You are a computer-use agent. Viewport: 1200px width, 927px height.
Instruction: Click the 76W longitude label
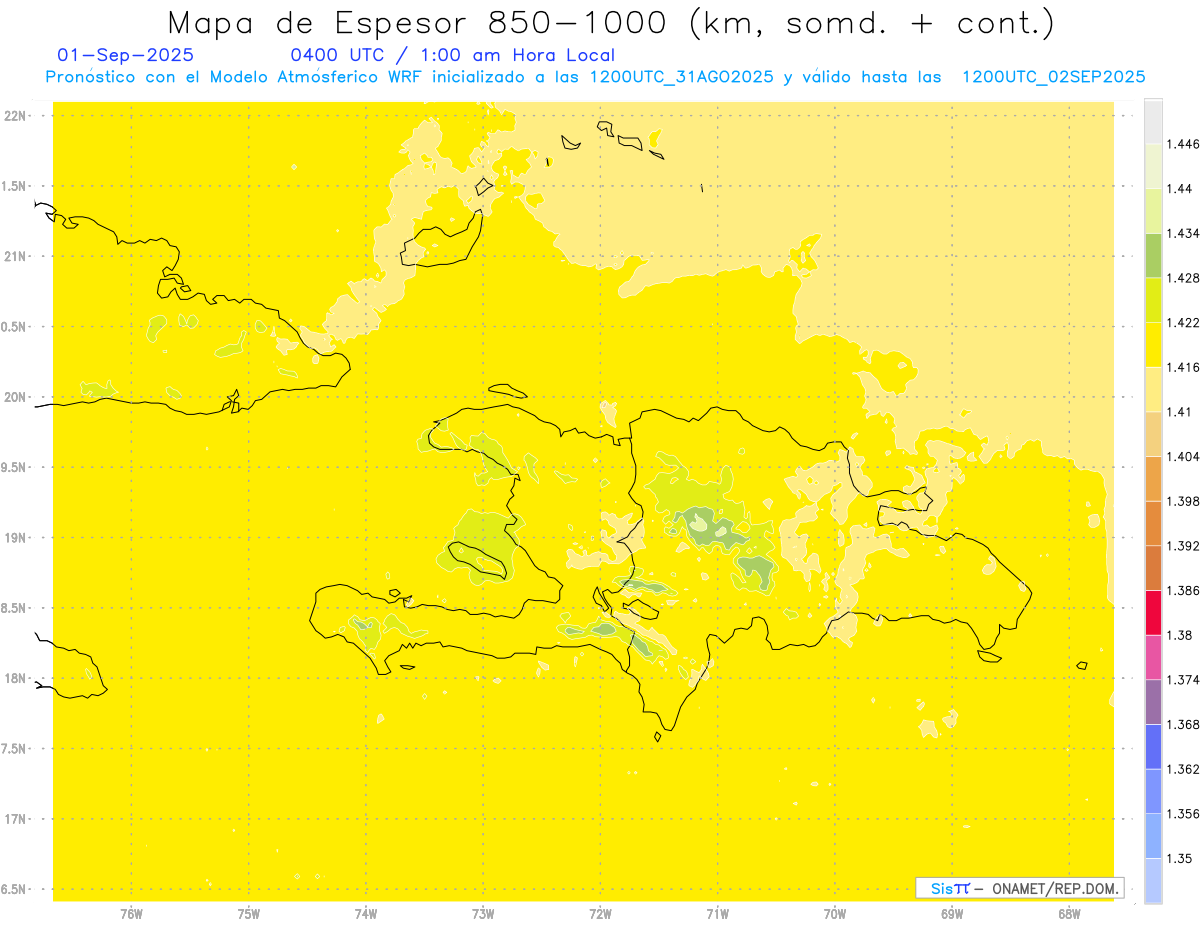coord(131,914)
